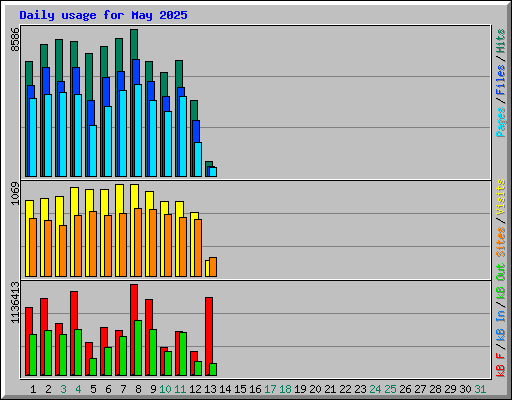Screen dimensions: 512x400
Task: Select day 28 on the x-axis
Action: (435, 389)
